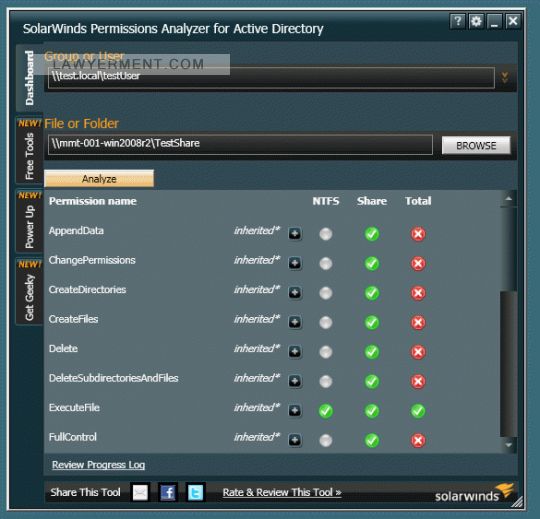540x519 pixels.
Task: Open the help question mark icon
Action: click(x=458, y=21)
